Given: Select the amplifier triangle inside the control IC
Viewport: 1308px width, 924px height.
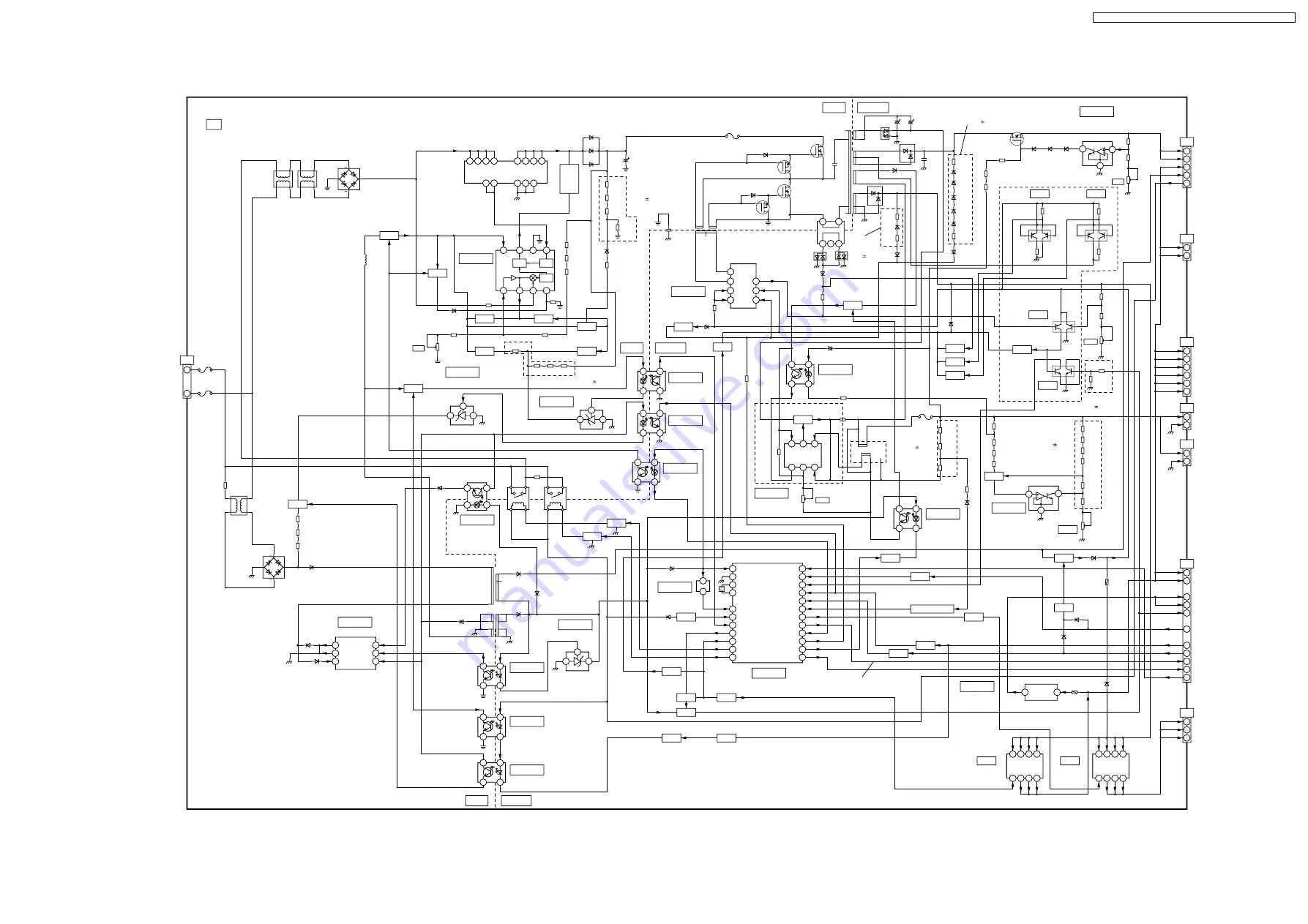Looking at the screenshot, I should [515, 278].
